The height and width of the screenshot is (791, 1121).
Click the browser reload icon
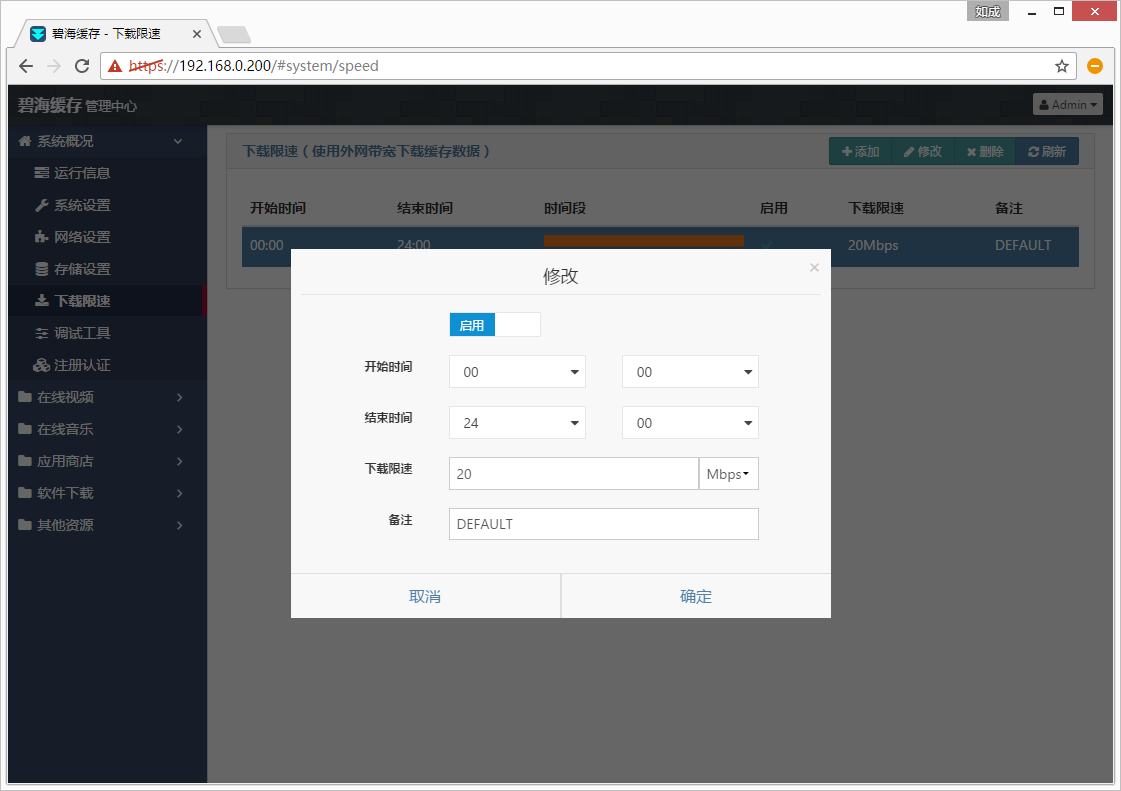pyautogui.click(x=82, y=66)
